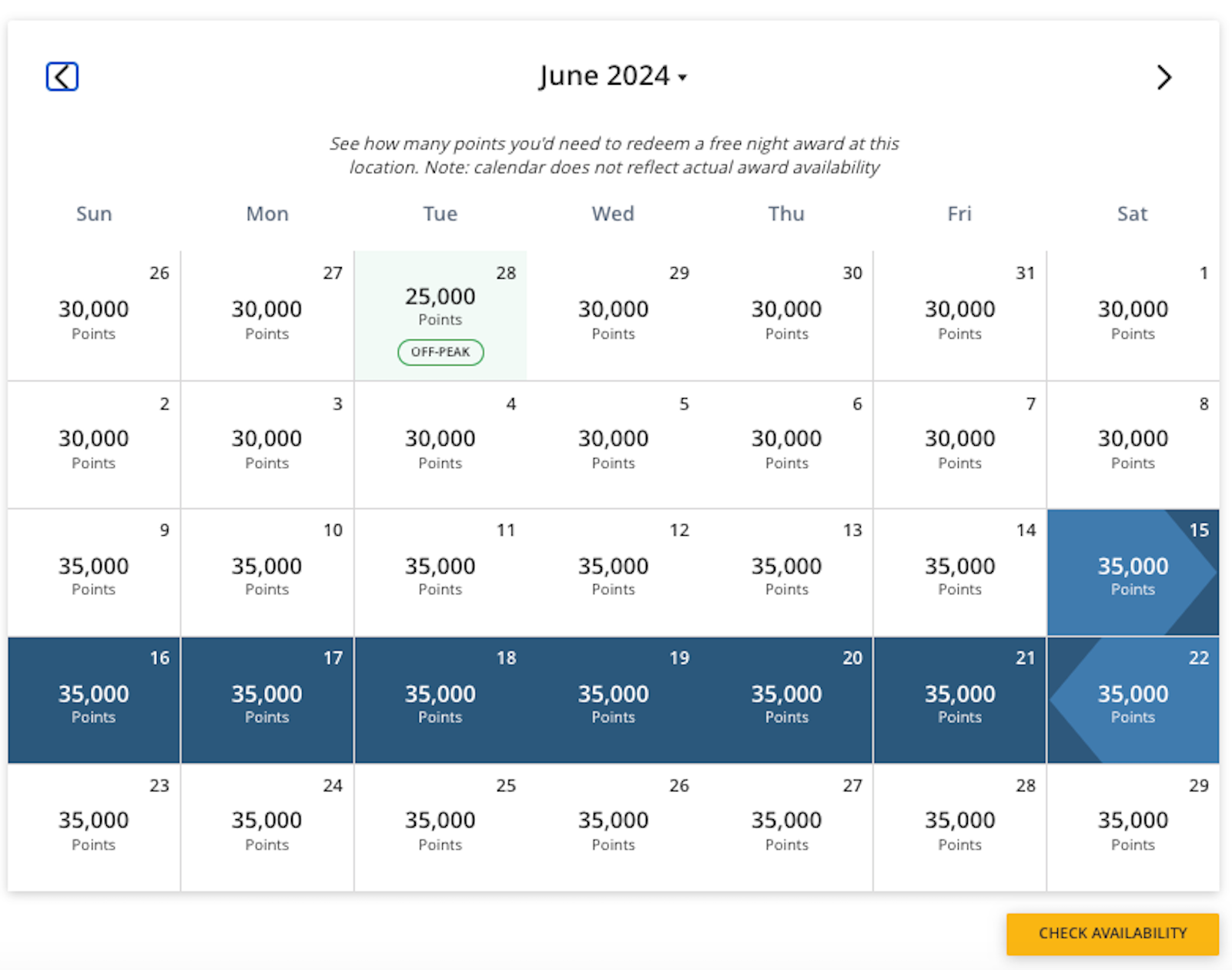
Task: Pick June 10 date cell
Action: coord(267,572)
